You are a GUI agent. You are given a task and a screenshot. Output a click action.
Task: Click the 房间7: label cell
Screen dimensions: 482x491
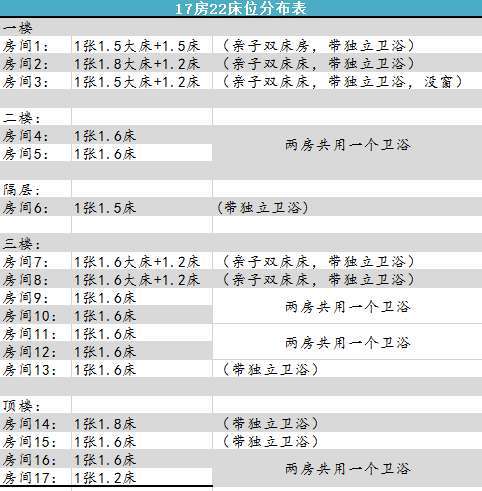[35, 261]
